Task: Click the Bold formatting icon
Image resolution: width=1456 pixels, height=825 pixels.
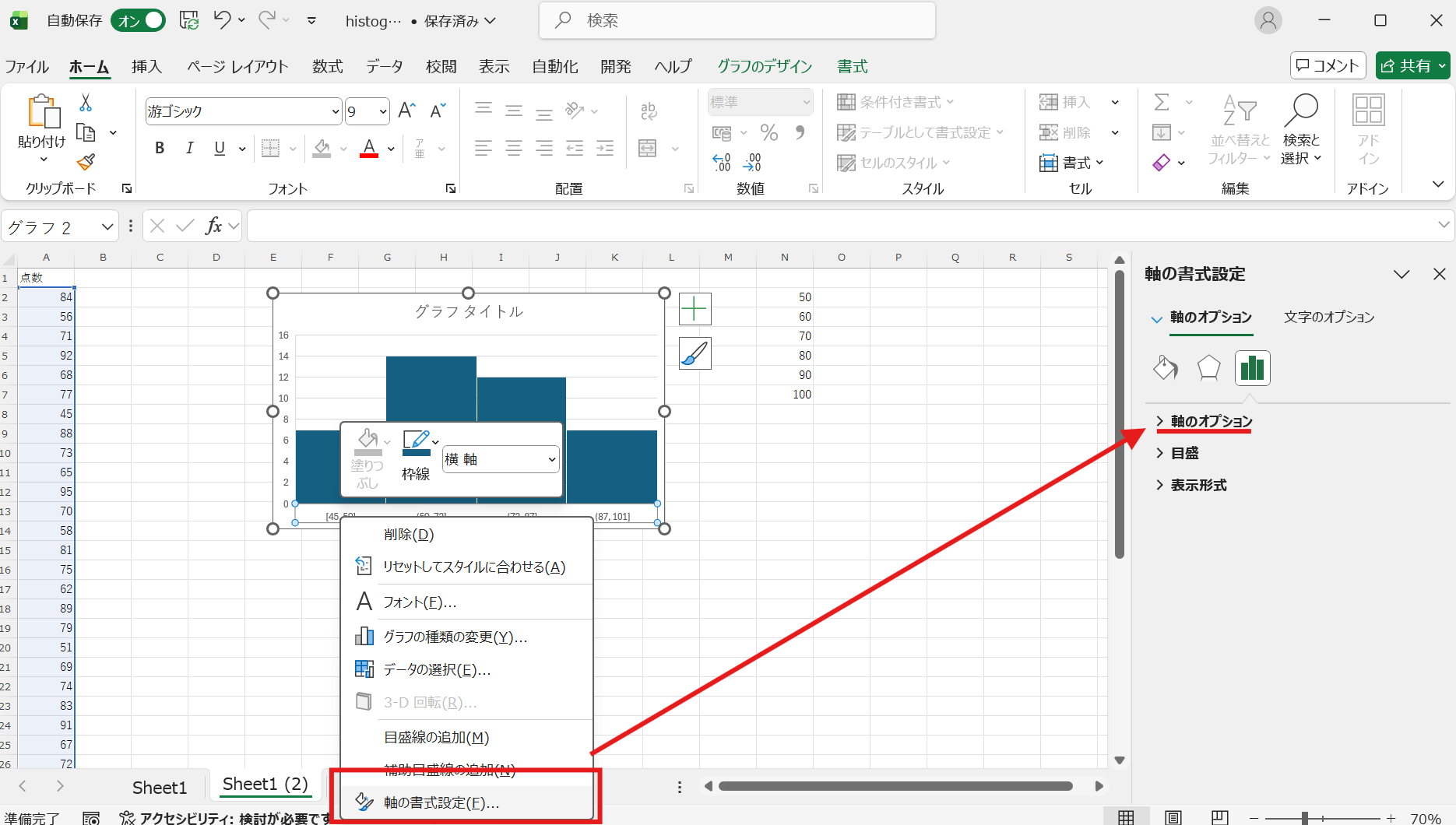Action: [x=160, y=148]
